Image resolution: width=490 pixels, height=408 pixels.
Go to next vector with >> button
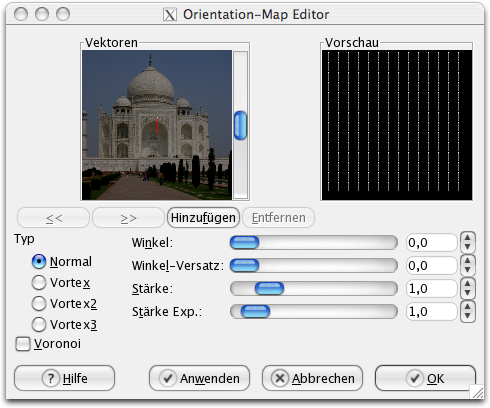(128, 218)
